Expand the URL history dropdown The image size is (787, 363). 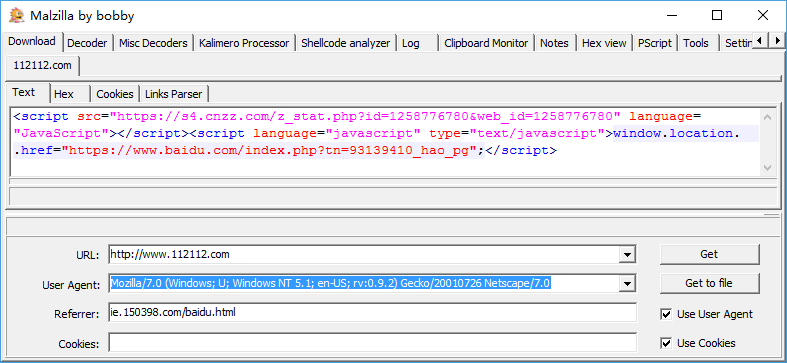[x=627, y=255]
